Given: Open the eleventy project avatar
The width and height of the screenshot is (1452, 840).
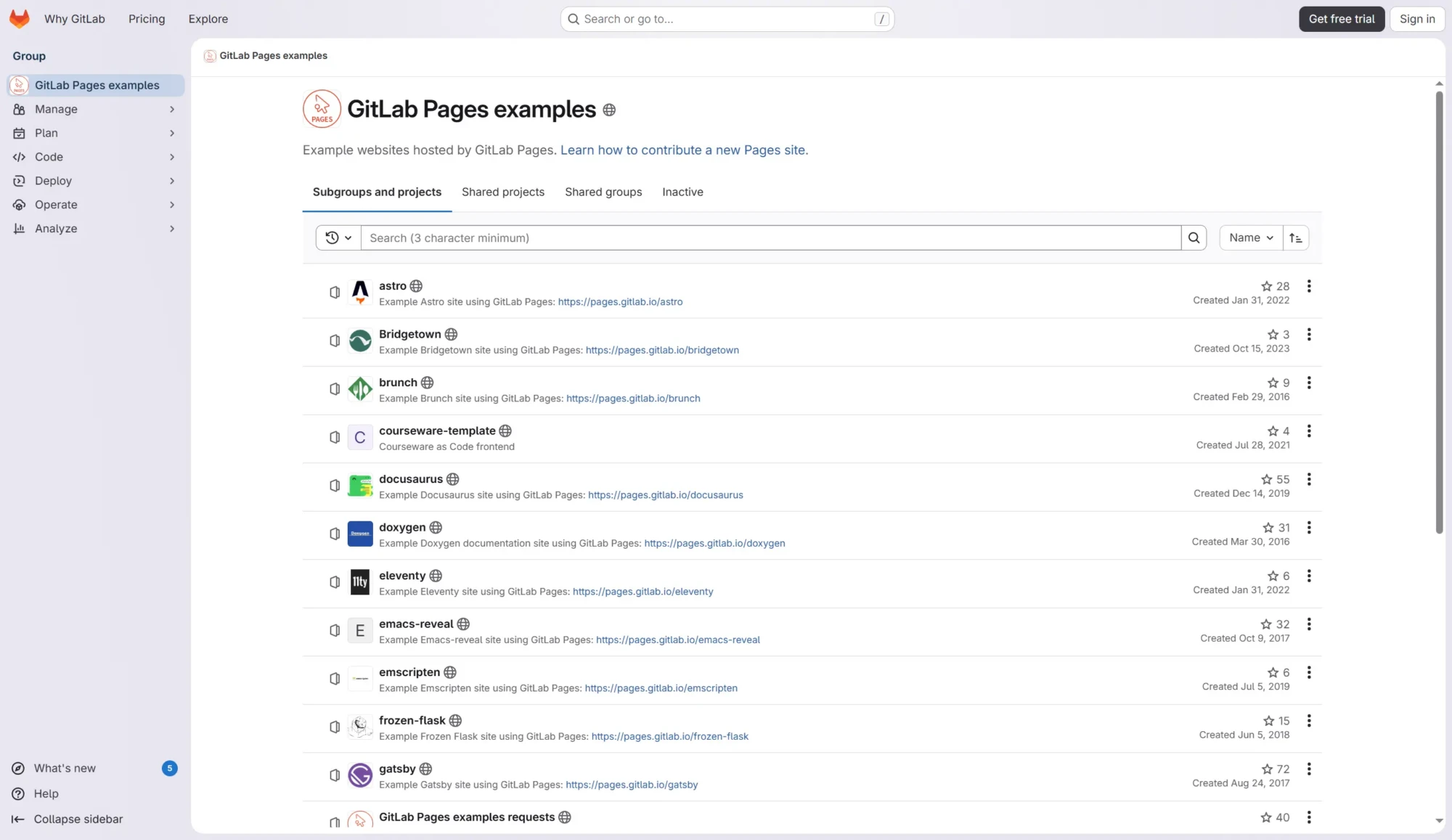Looking at the screenshot, I should pyautogui.click(x=360, y=582).
